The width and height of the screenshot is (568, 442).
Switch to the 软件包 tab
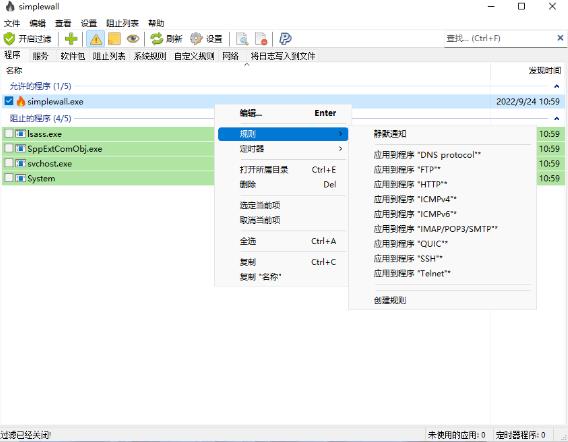(72, 56)
